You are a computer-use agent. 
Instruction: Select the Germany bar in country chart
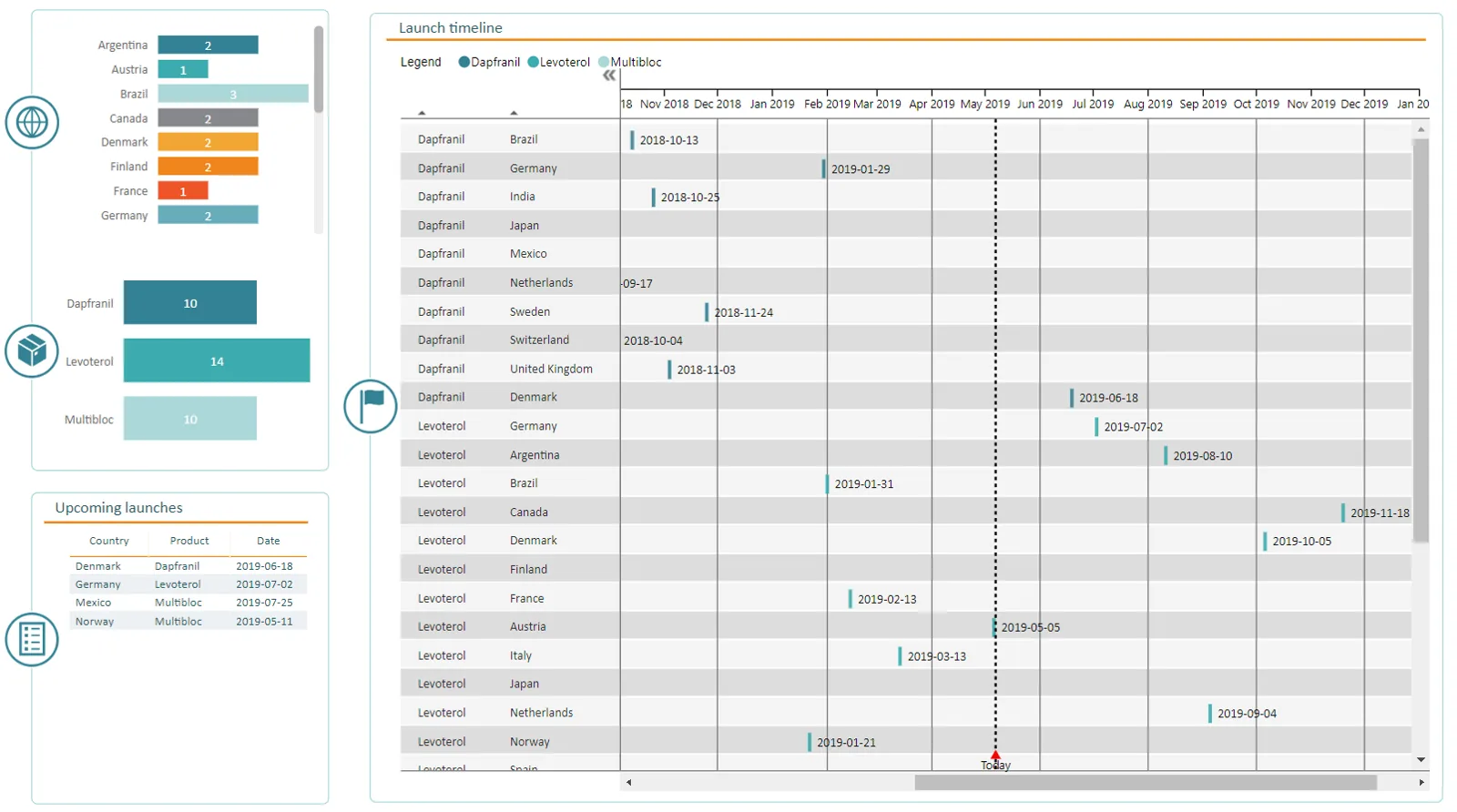point(208,215)
